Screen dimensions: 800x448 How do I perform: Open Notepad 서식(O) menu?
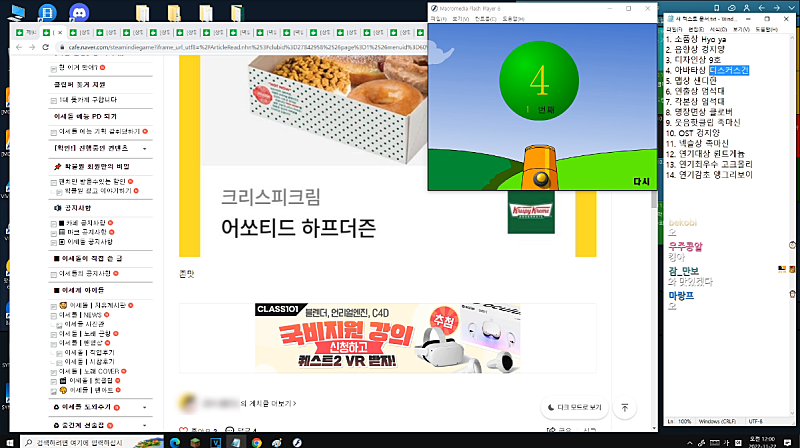[718, 30]
